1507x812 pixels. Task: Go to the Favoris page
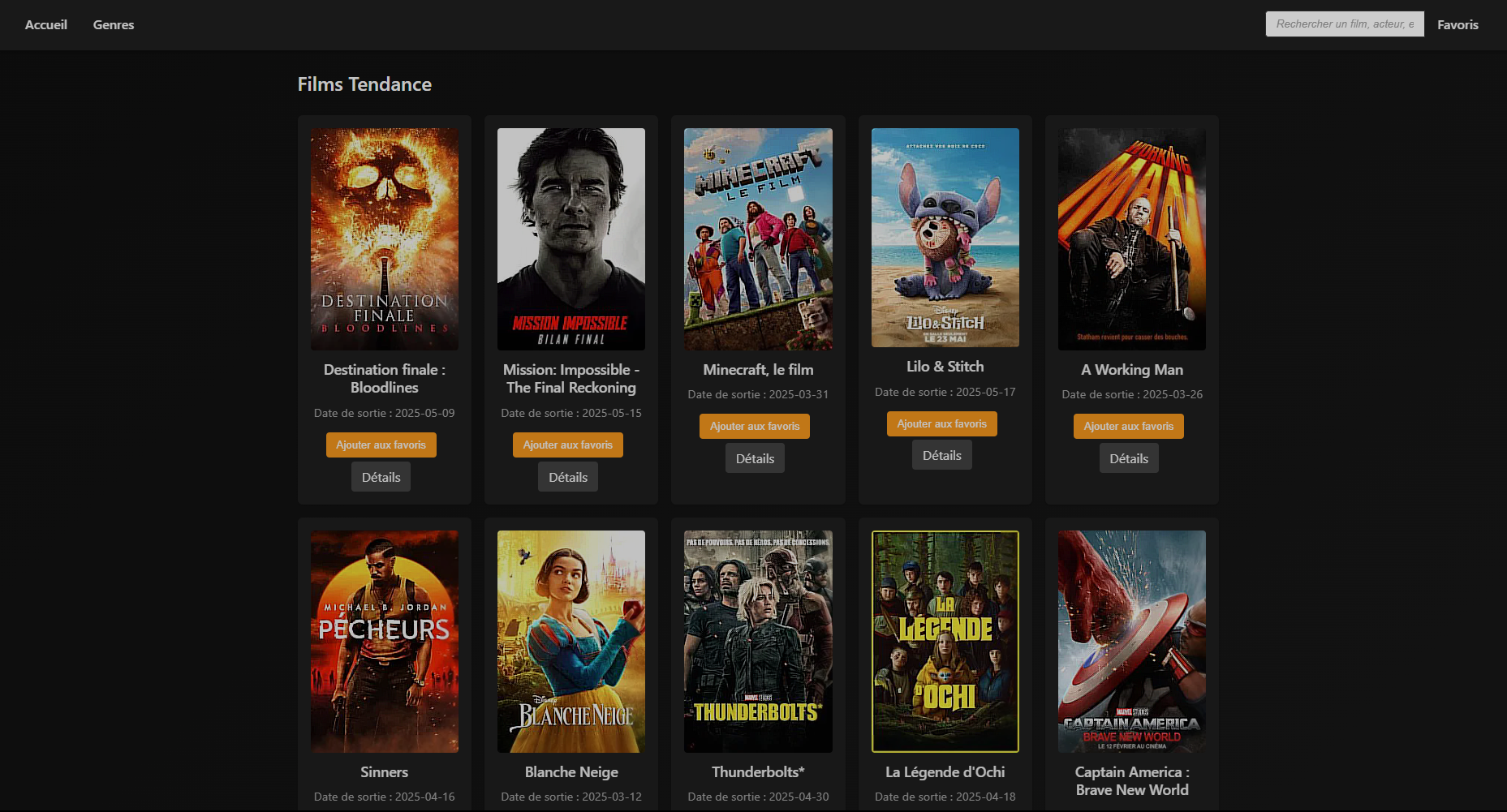click(x=1457, y=24)
